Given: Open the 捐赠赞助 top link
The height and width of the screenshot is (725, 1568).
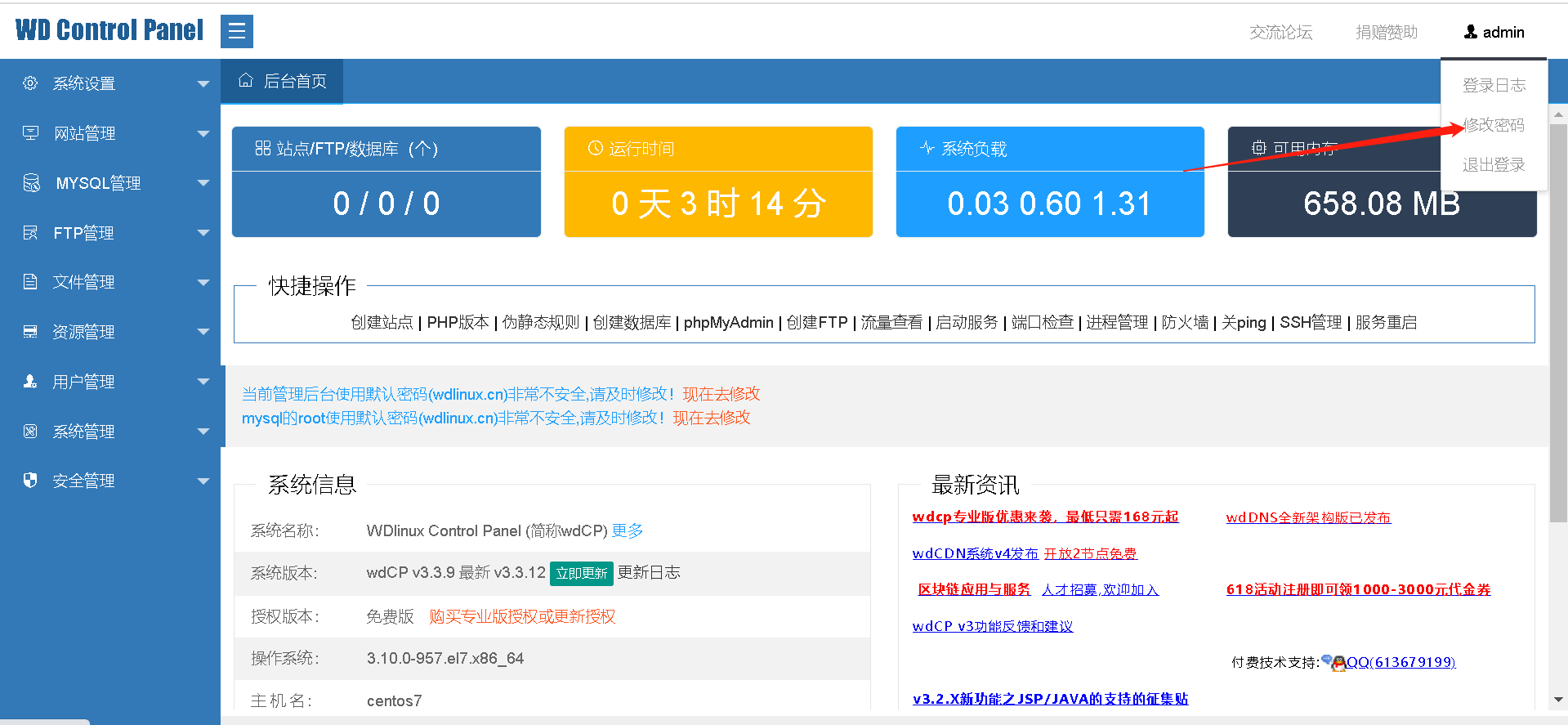Looking at the screenshot, I should (x=1387, y=32).
